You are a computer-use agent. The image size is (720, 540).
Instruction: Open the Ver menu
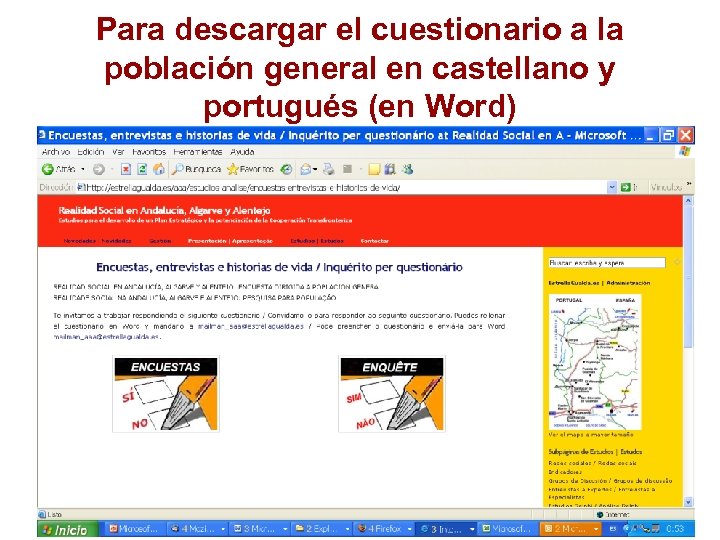click(118, 152)
